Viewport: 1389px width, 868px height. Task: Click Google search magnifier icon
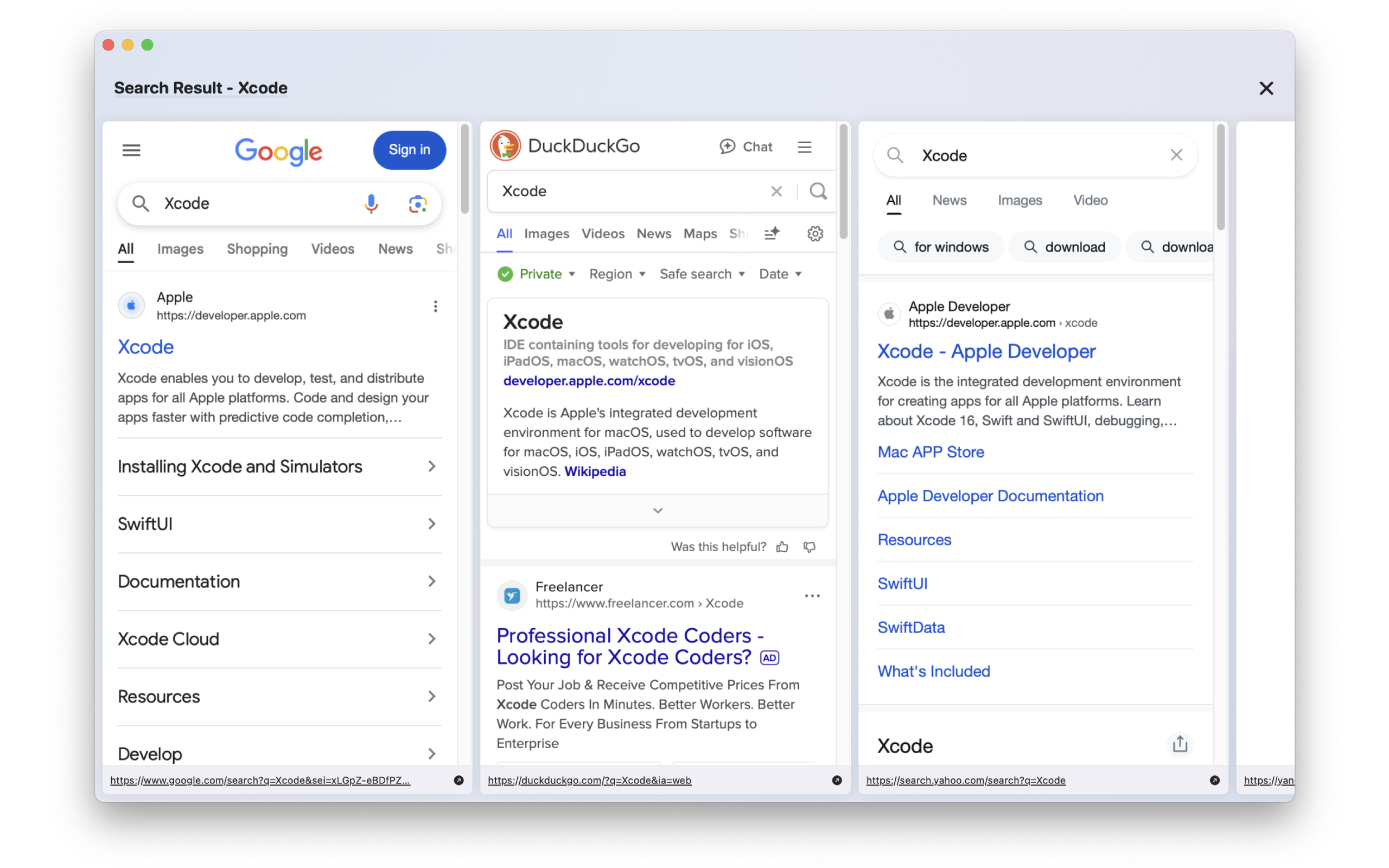click(x=141, y=203)
